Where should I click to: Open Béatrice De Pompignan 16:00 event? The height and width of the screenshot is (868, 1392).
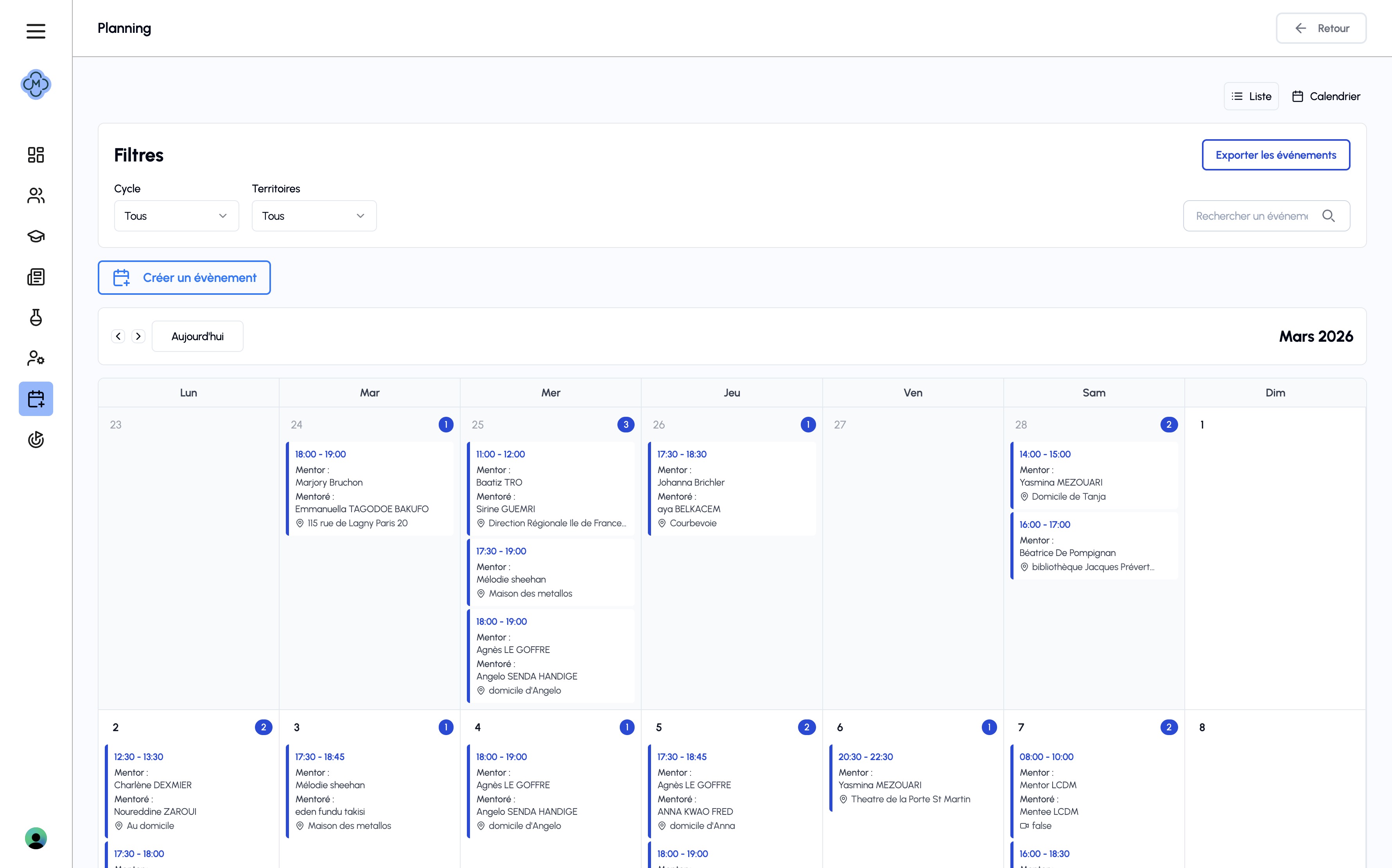click(1094, 546)
